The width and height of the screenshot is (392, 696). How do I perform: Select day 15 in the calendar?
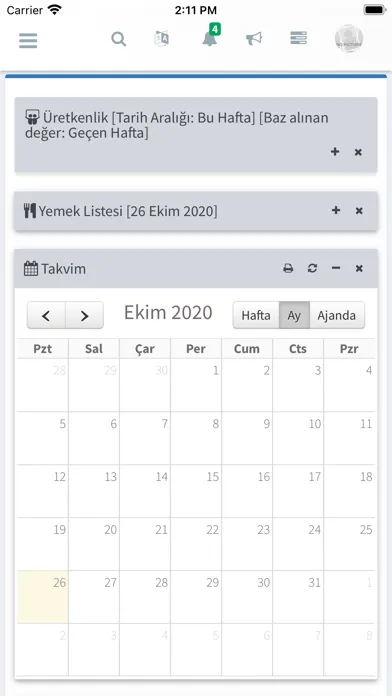[x=196, y=490]
